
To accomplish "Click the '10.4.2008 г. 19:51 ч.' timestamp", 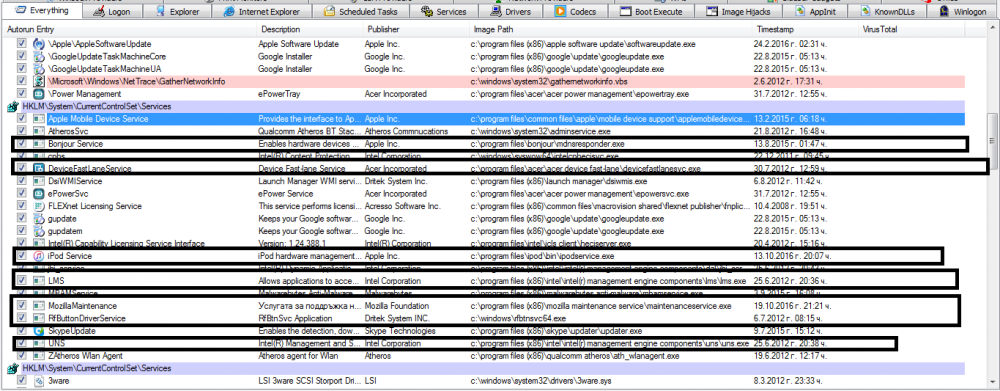I will [790, 206].
